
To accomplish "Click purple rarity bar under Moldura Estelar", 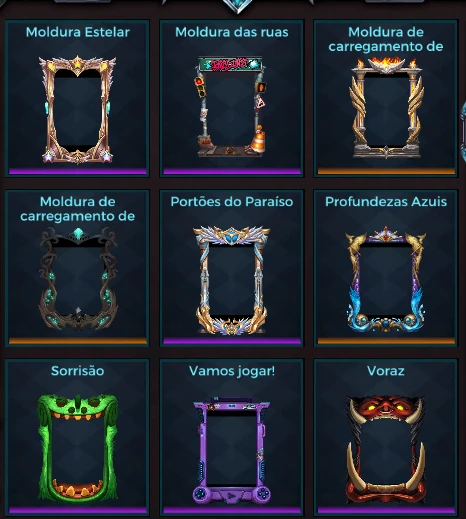I will [x=77, y=171].
